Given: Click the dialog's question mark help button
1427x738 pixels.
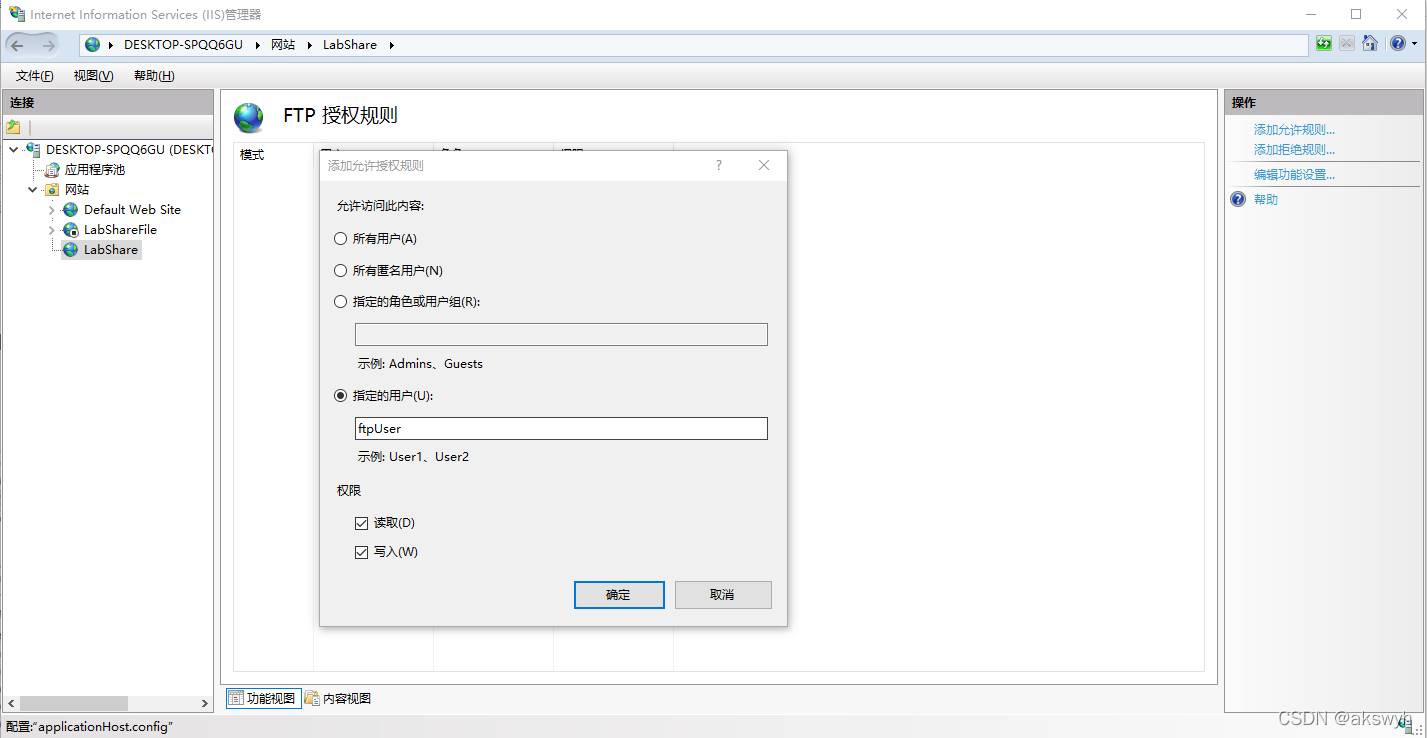Looking at the screenshot, I should pyautogui.click(x=718, y=165).
